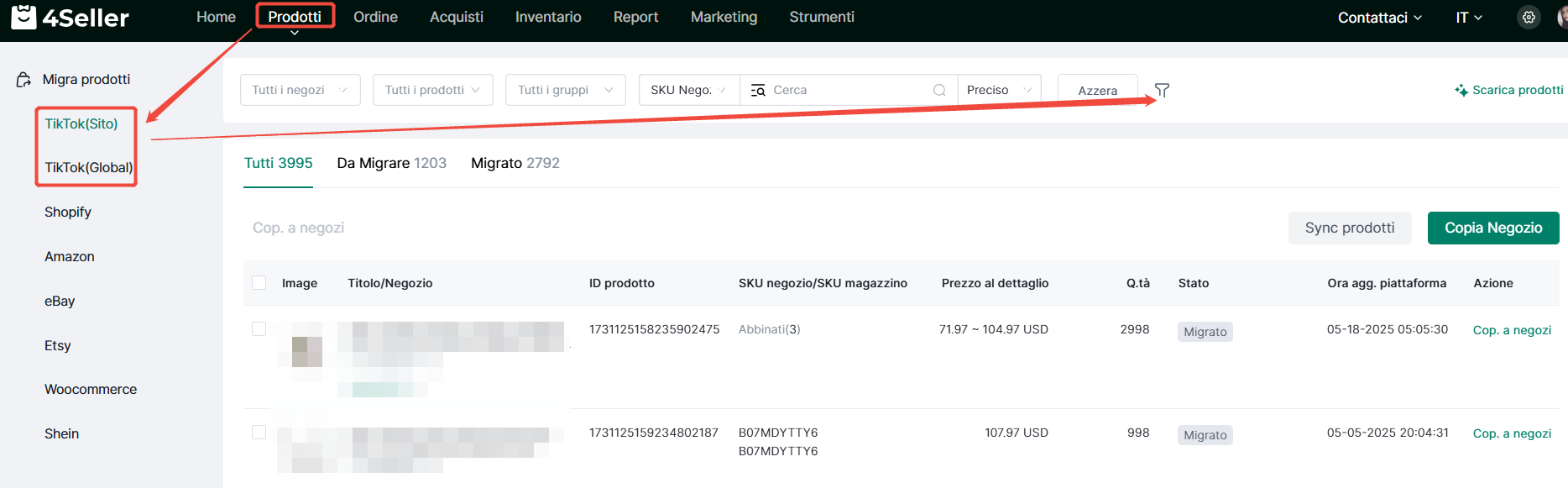Click the search magnifier icon
The width and height of the screenshot is (1568, 488).
939,90
